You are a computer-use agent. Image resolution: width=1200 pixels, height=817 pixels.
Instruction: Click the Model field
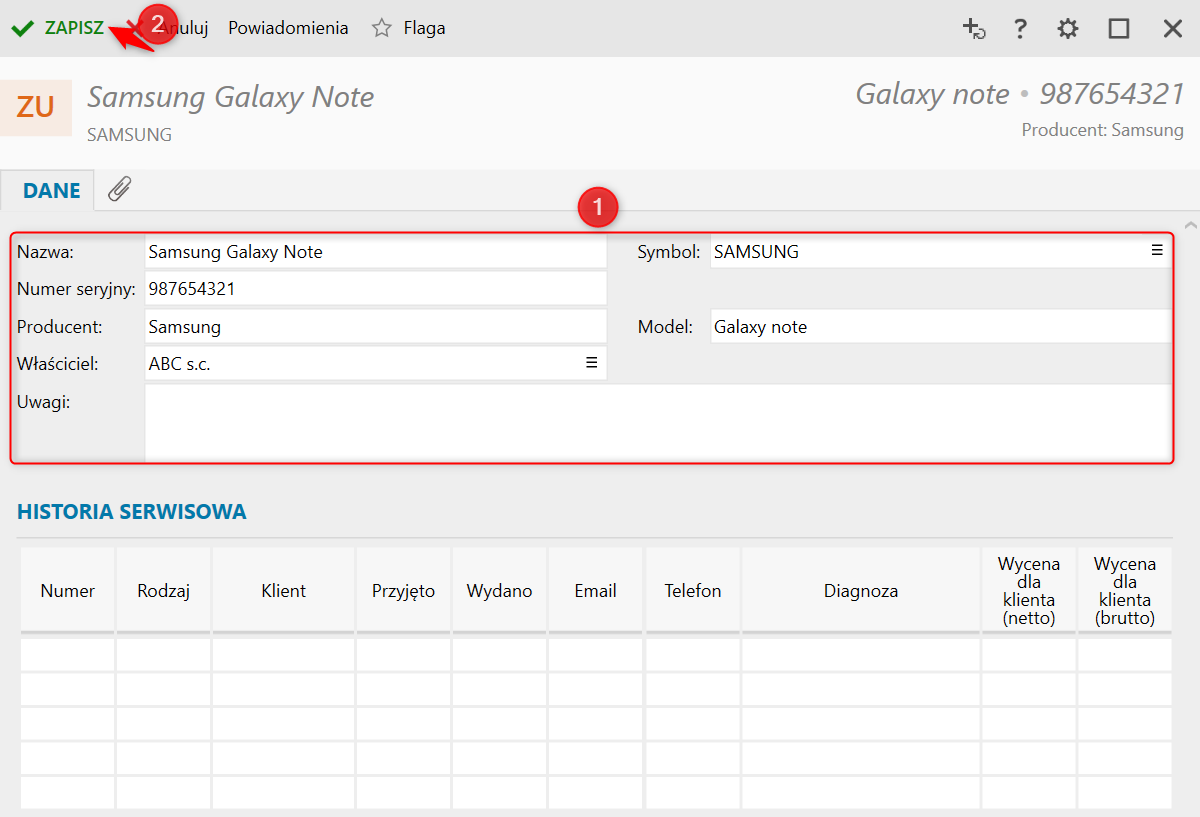pyautogui.click(x=941, y=327)
